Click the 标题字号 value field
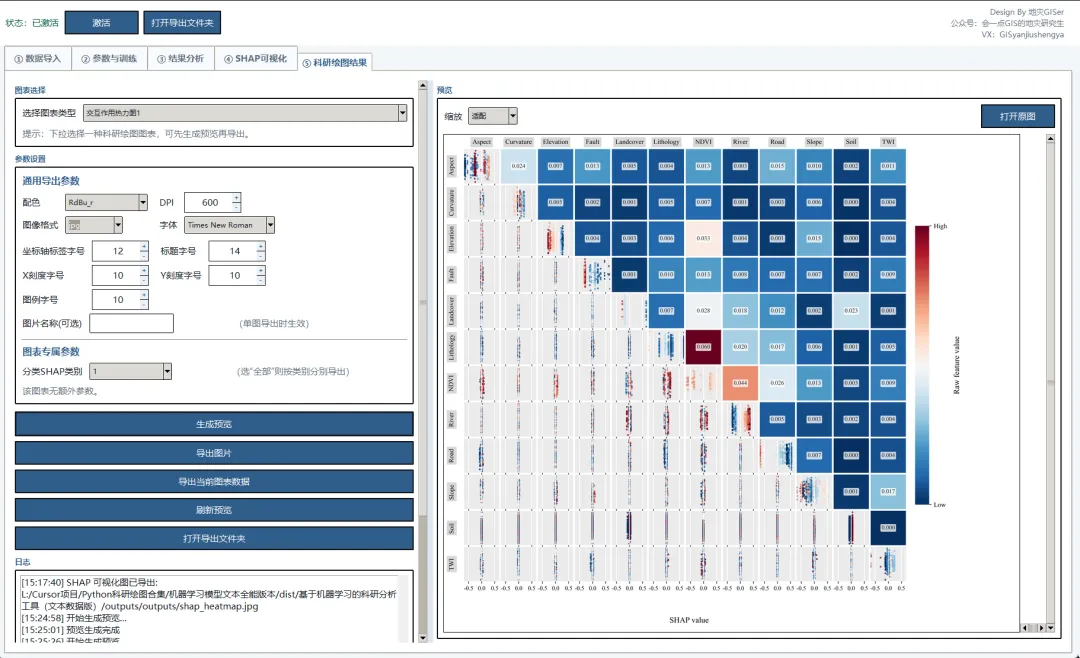The height and width of the screenshot is (658, 1080). (x=233, y=251)
